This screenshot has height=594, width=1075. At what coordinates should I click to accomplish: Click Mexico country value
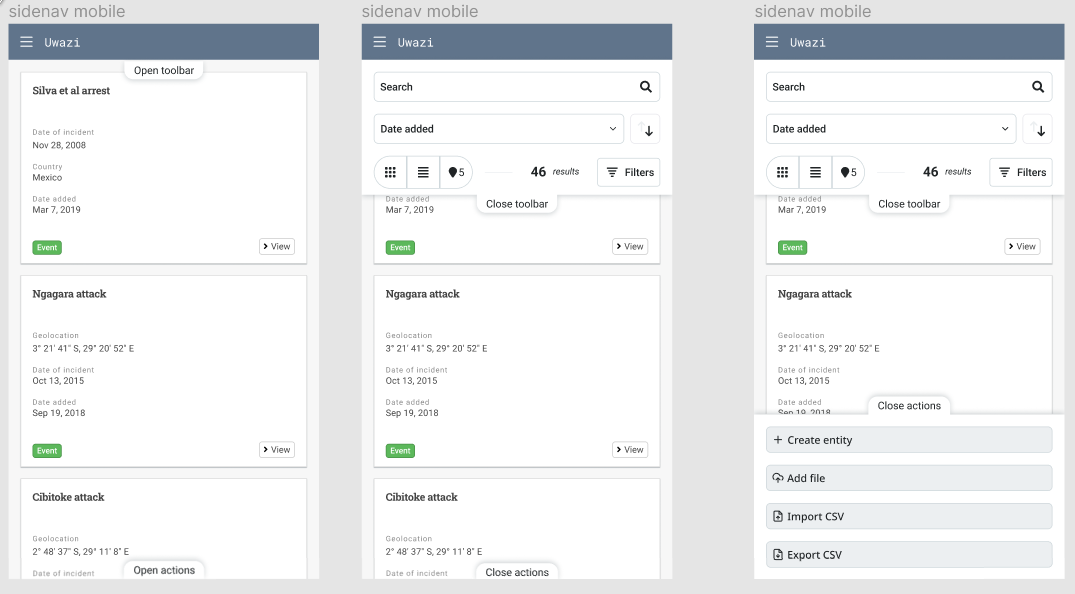click(x=47, y=177)
